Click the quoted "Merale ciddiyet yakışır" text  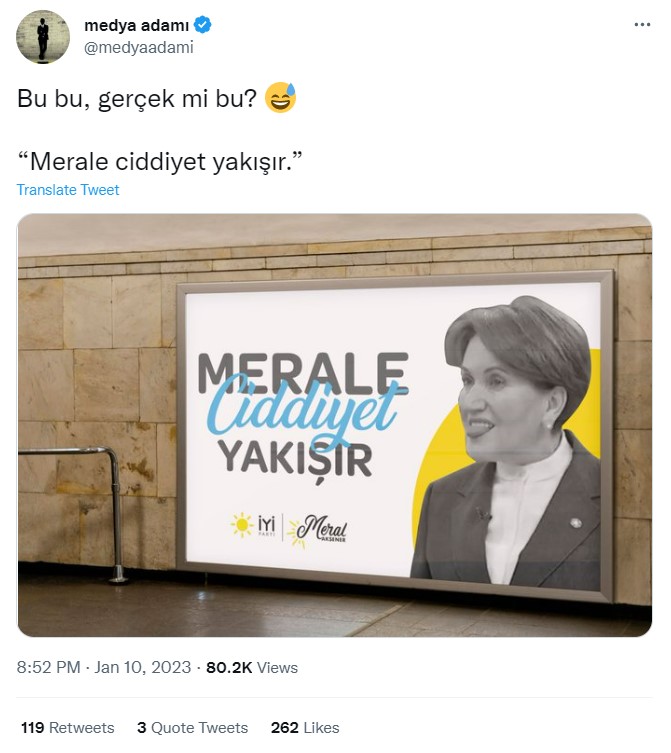(x=159, y=161)
